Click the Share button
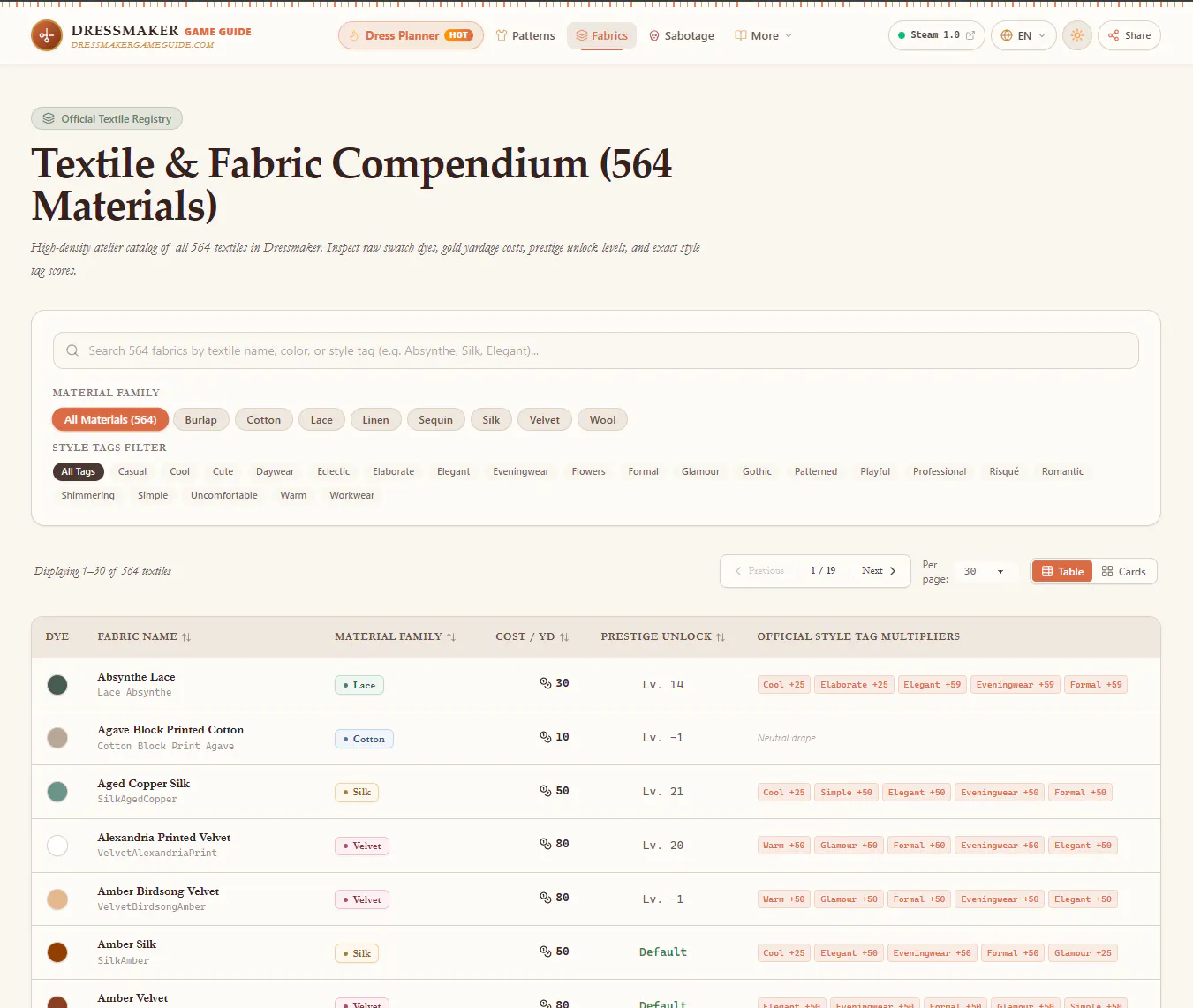The image size is (1193, 1008). pos(1129,35)
